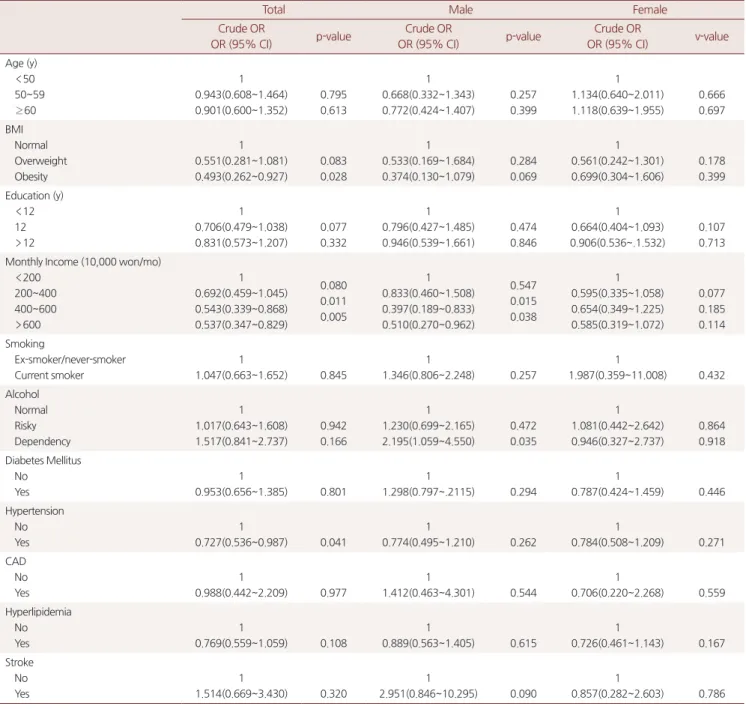Click p-value 0.977 for CAD
Viewport: 746px width, 709px height.
[333, 592]
